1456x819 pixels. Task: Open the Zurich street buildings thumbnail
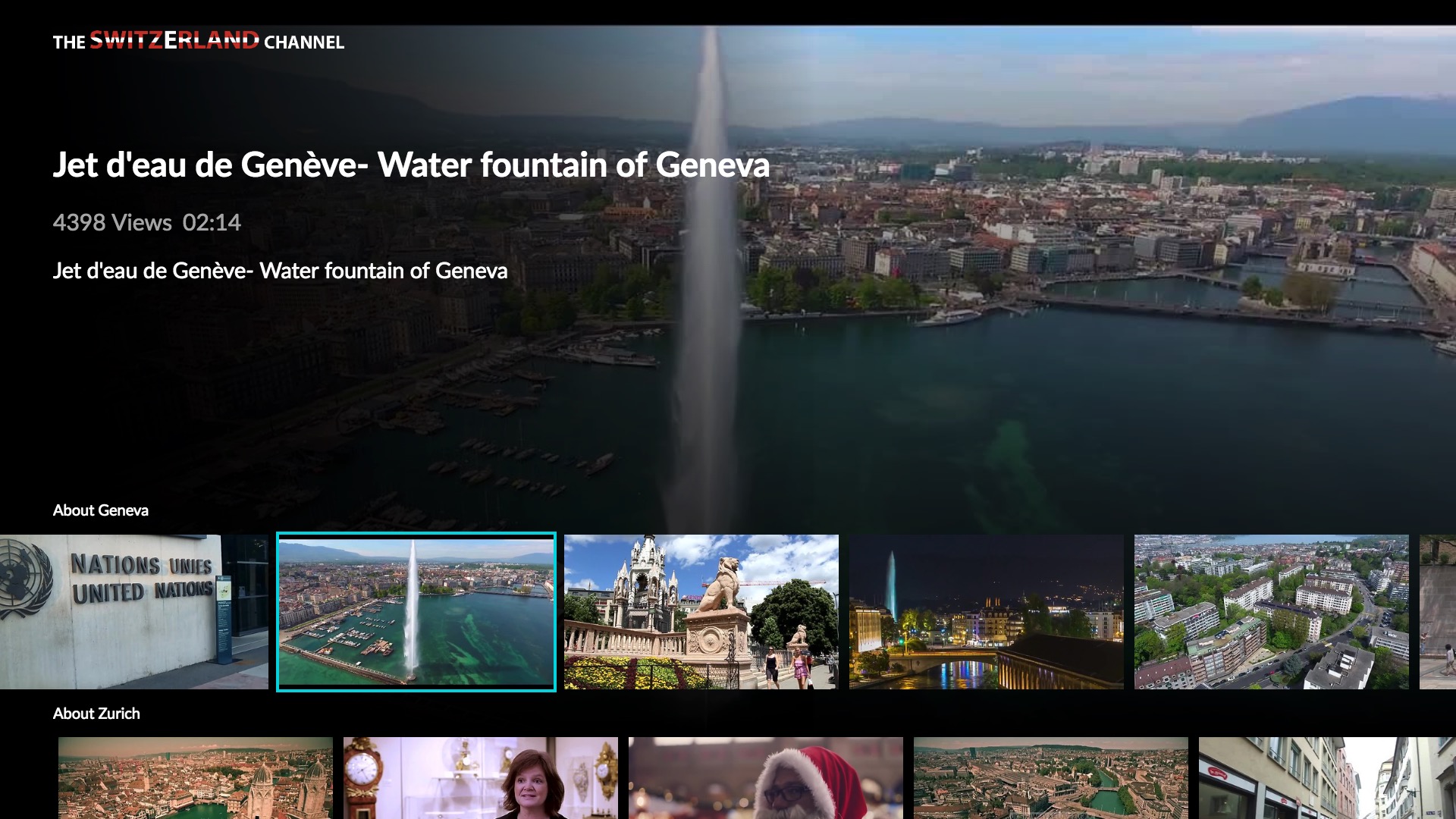[x=1327, y=777]
